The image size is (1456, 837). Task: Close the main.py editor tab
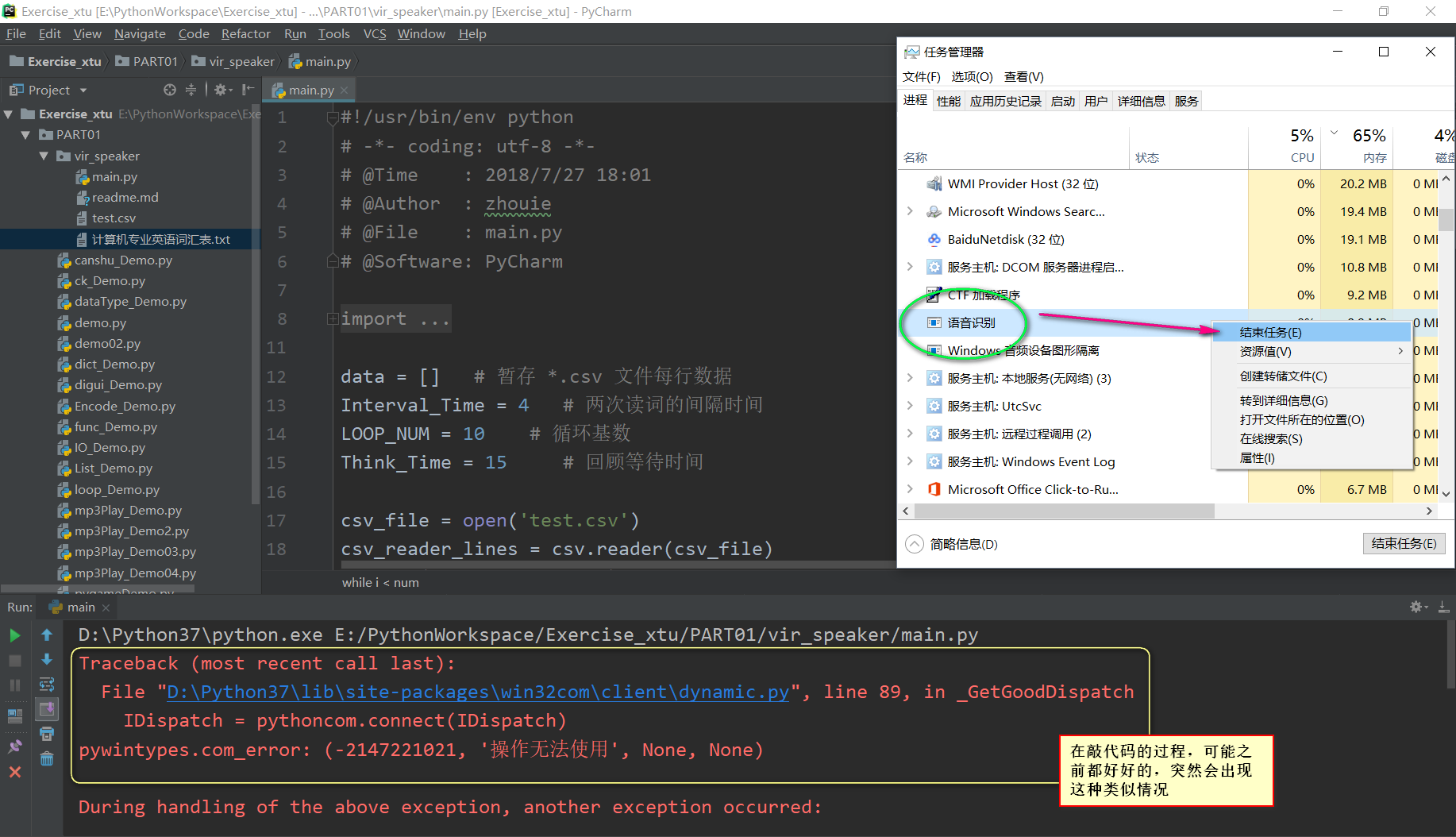coord(345,91)
